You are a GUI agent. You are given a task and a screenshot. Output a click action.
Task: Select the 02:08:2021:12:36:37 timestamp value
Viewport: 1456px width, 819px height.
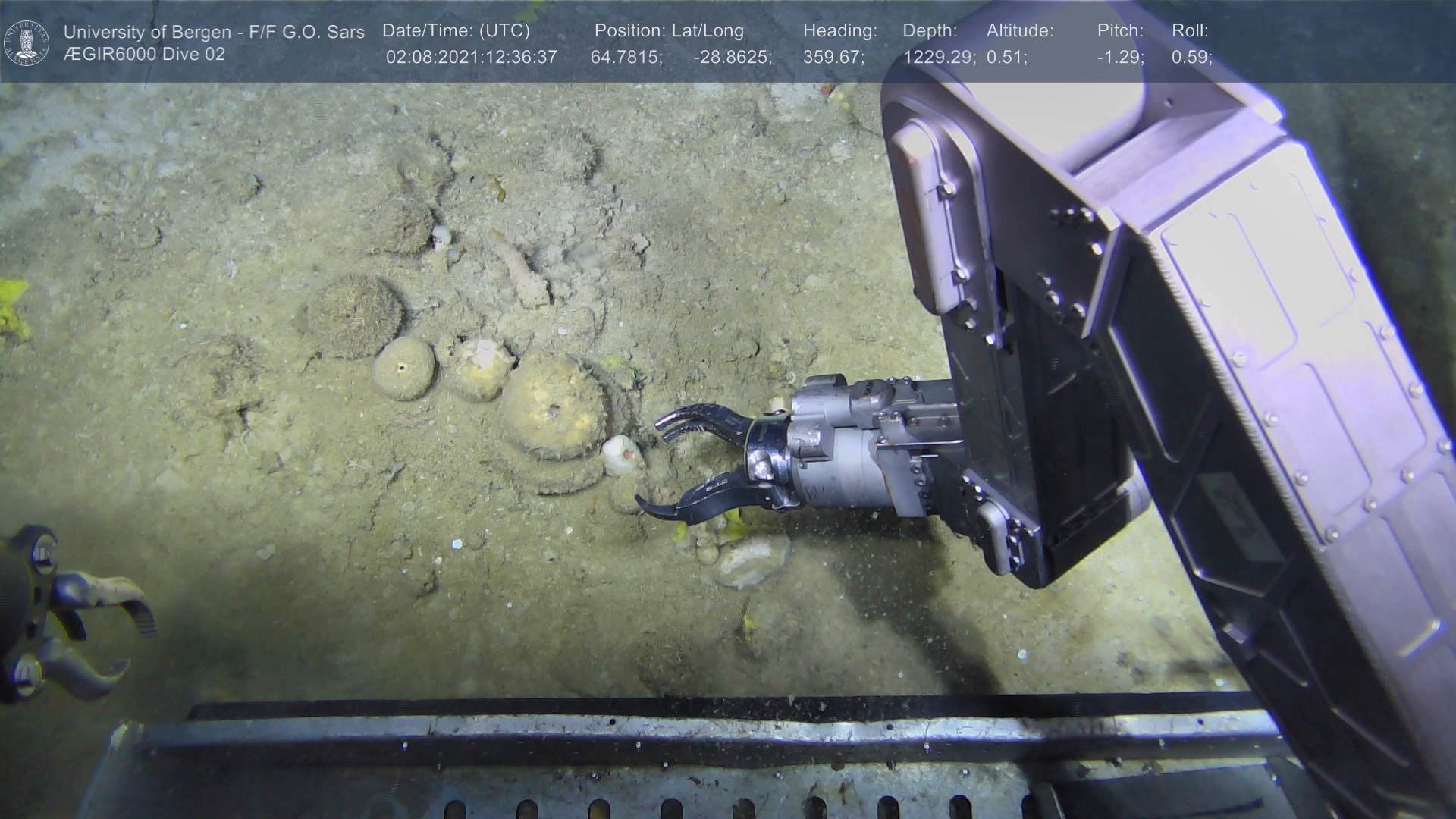point(471,57)
